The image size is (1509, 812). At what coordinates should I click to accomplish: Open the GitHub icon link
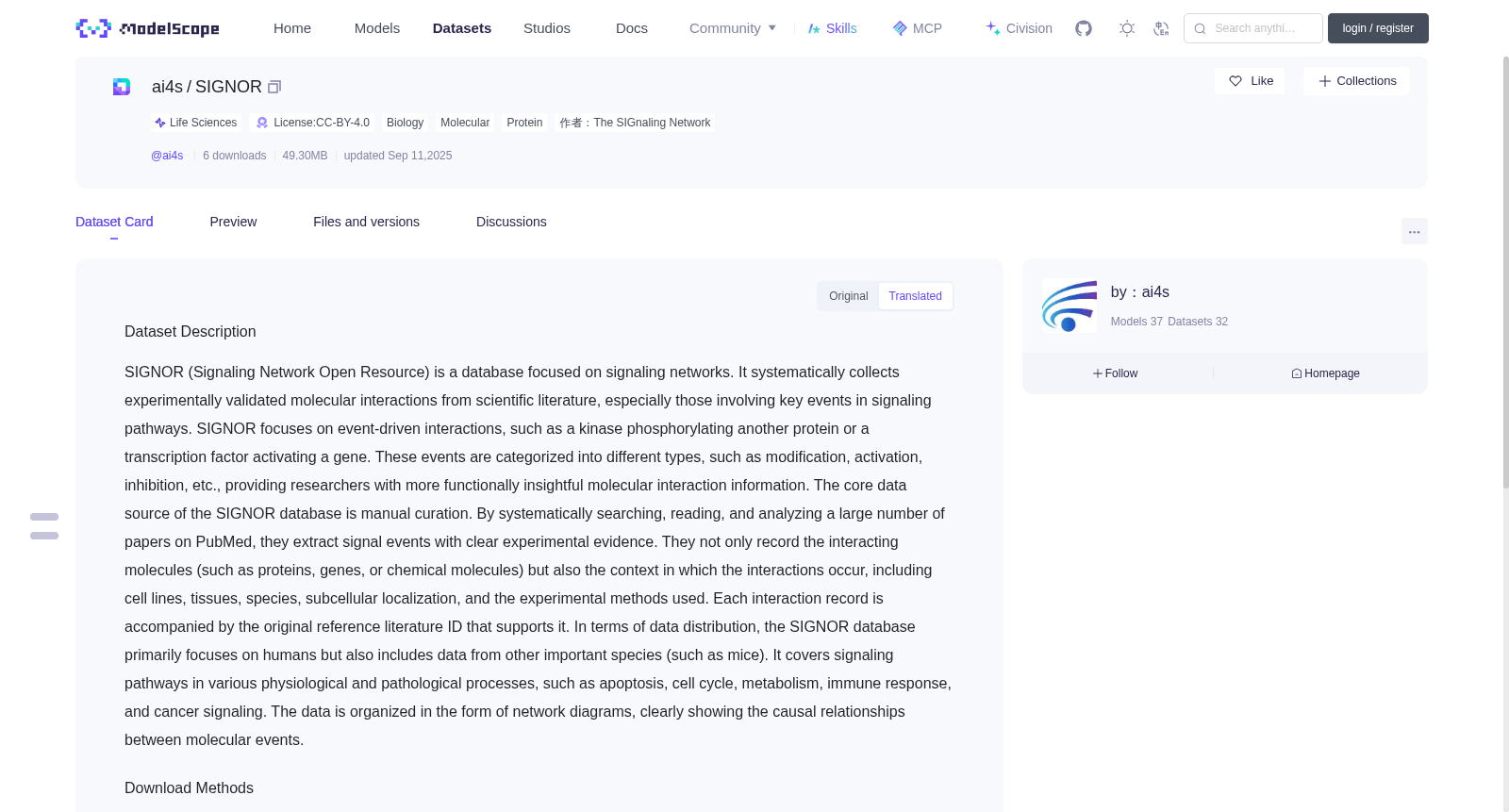(1084, 28)
